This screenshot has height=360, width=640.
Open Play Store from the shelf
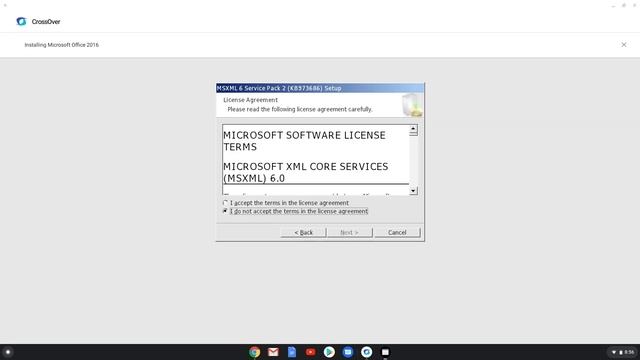click(329, 352)
